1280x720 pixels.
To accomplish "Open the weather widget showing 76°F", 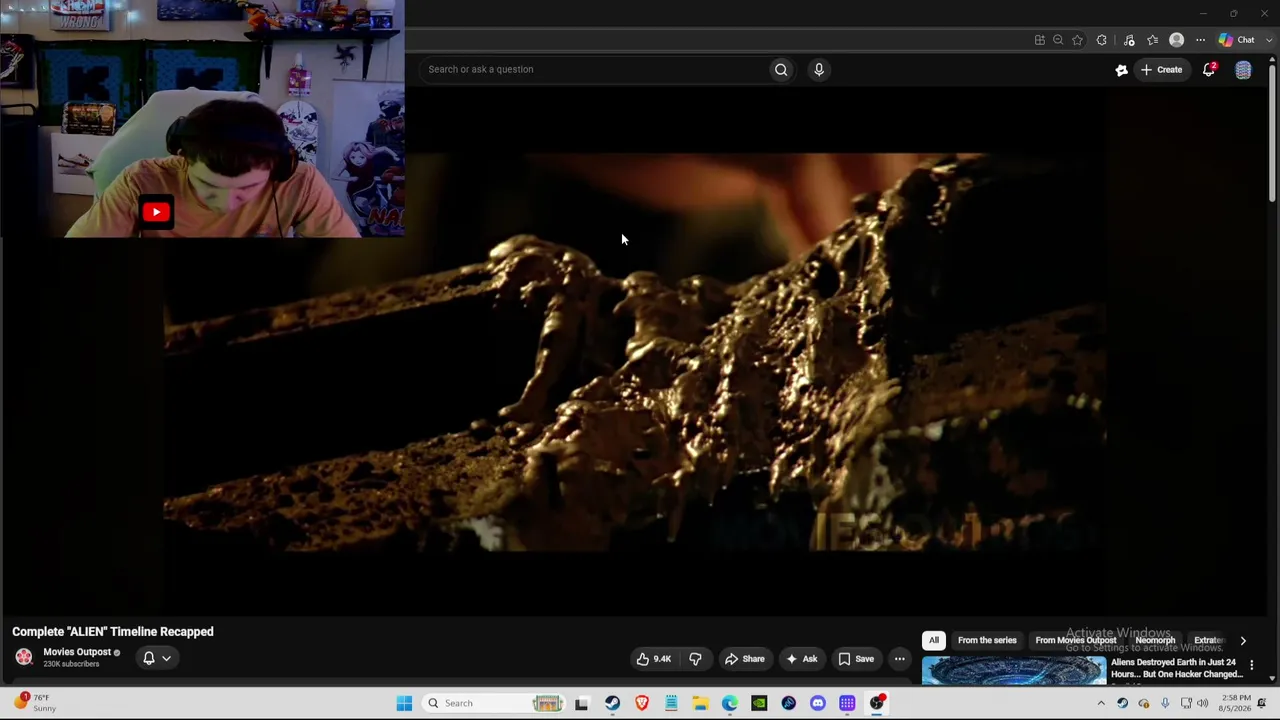I will [33, 703].
